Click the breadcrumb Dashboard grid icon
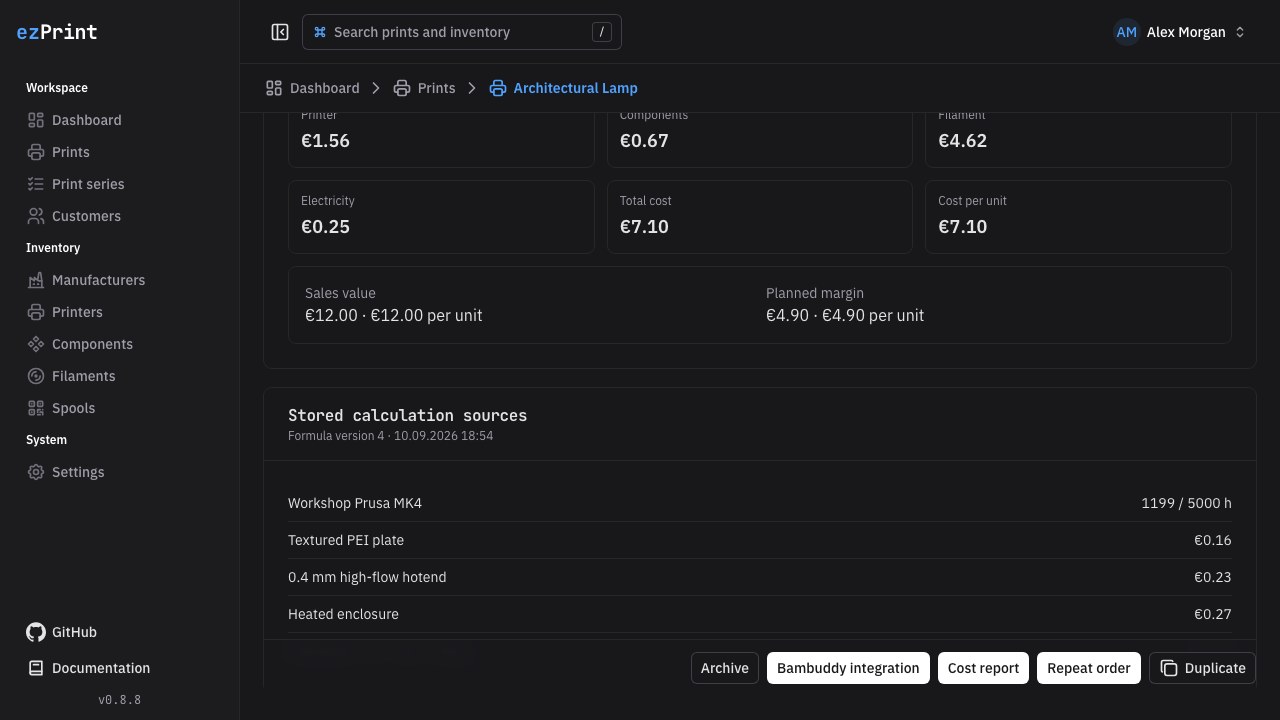 274,88
